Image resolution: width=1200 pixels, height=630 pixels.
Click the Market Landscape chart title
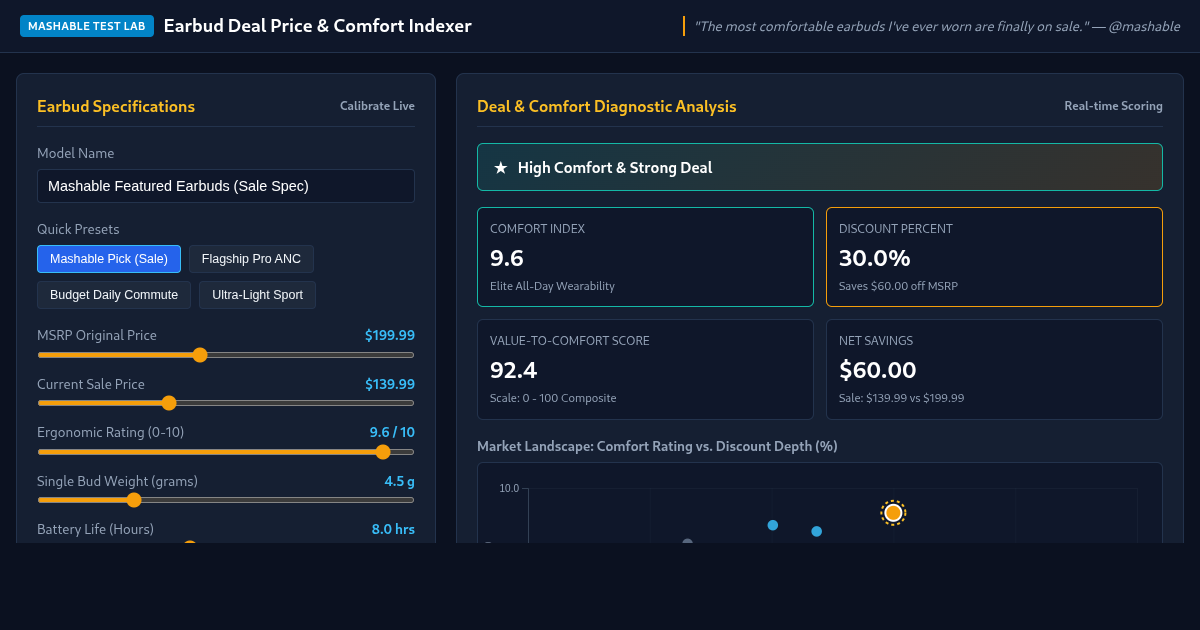657,446
